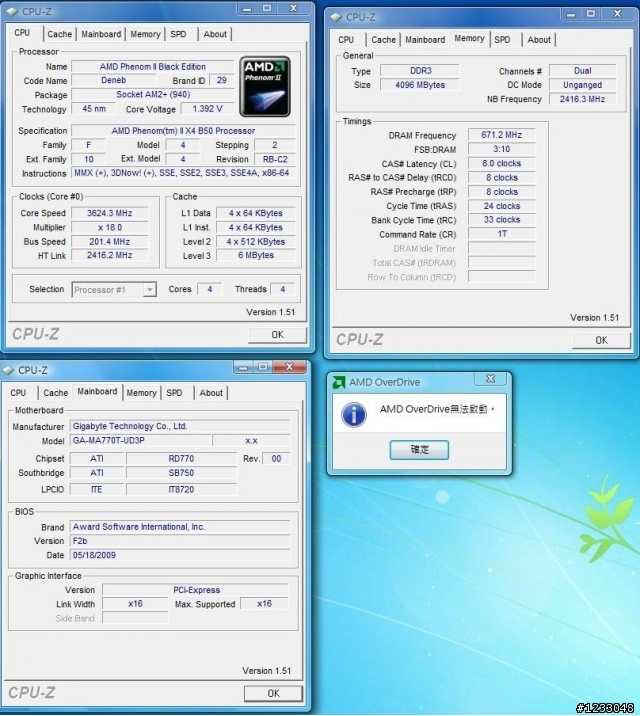Screen dimensions: 640x716
Task: Click the Graphic Interface version PCI-Express
Action: (x=196, y=590)
